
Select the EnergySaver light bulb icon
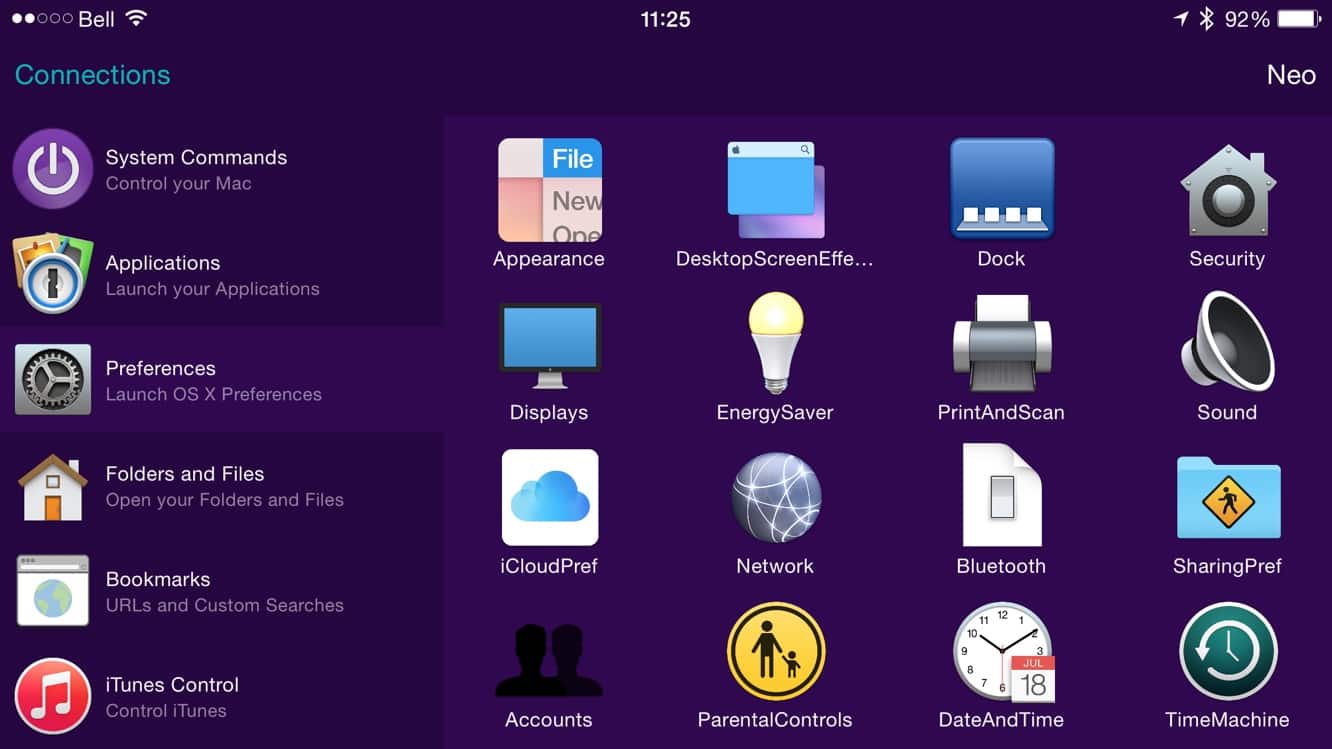click(x=775, y=345)
